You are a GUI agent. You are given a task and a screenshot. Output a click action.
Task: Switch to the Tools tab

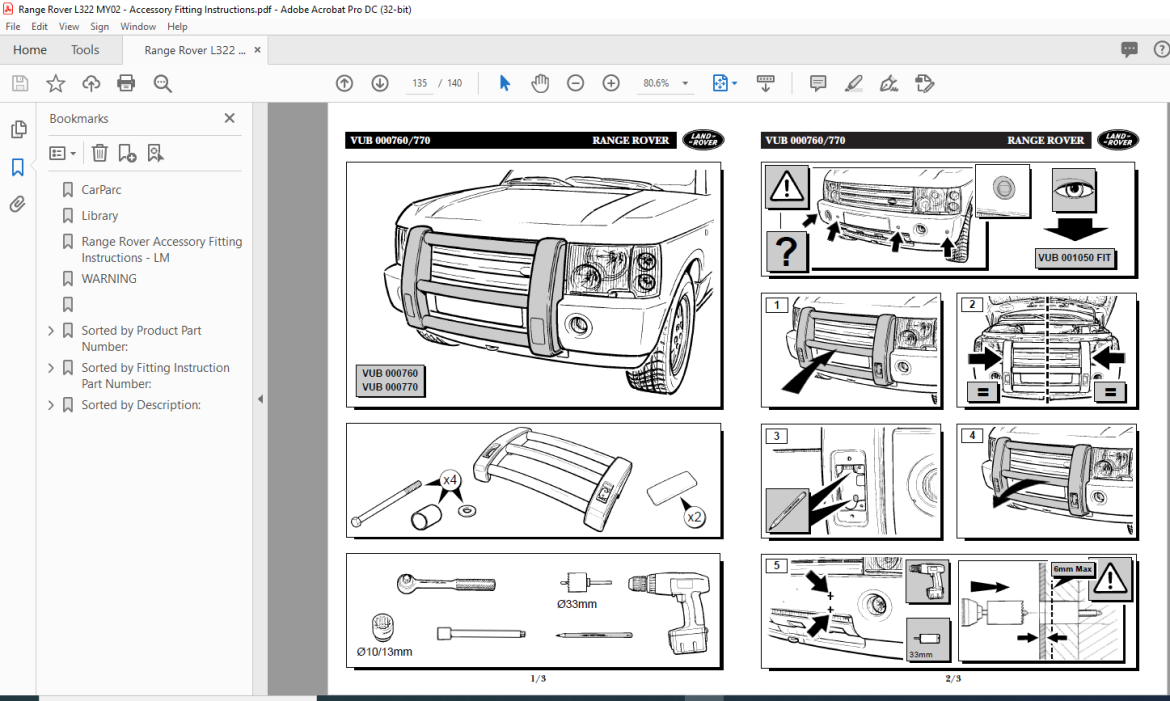point(85,49)
